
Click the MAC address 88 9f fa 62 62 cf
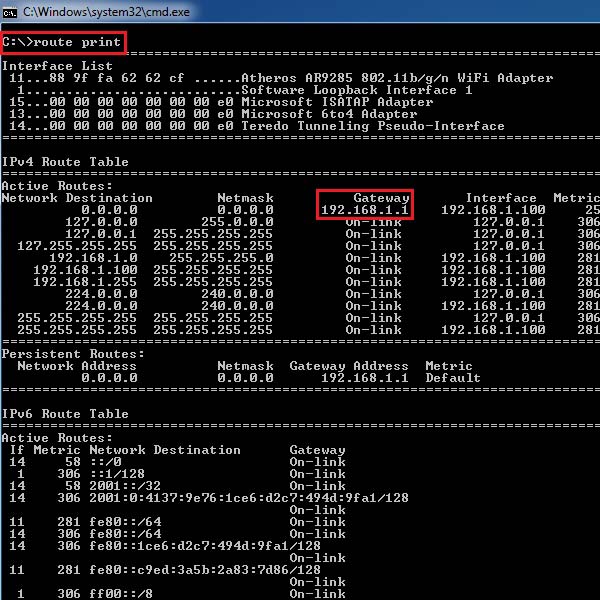pos(116,78)
